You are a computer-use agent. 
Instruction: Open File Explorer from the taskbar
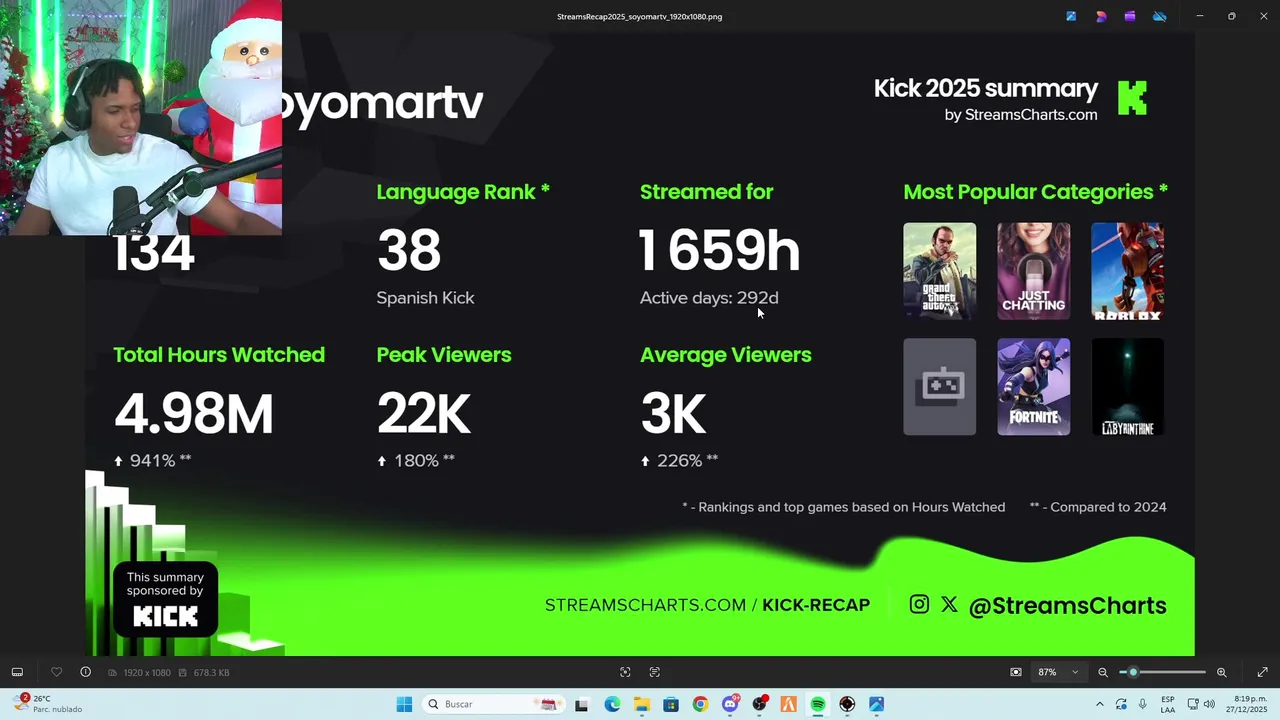pos(641,704)
